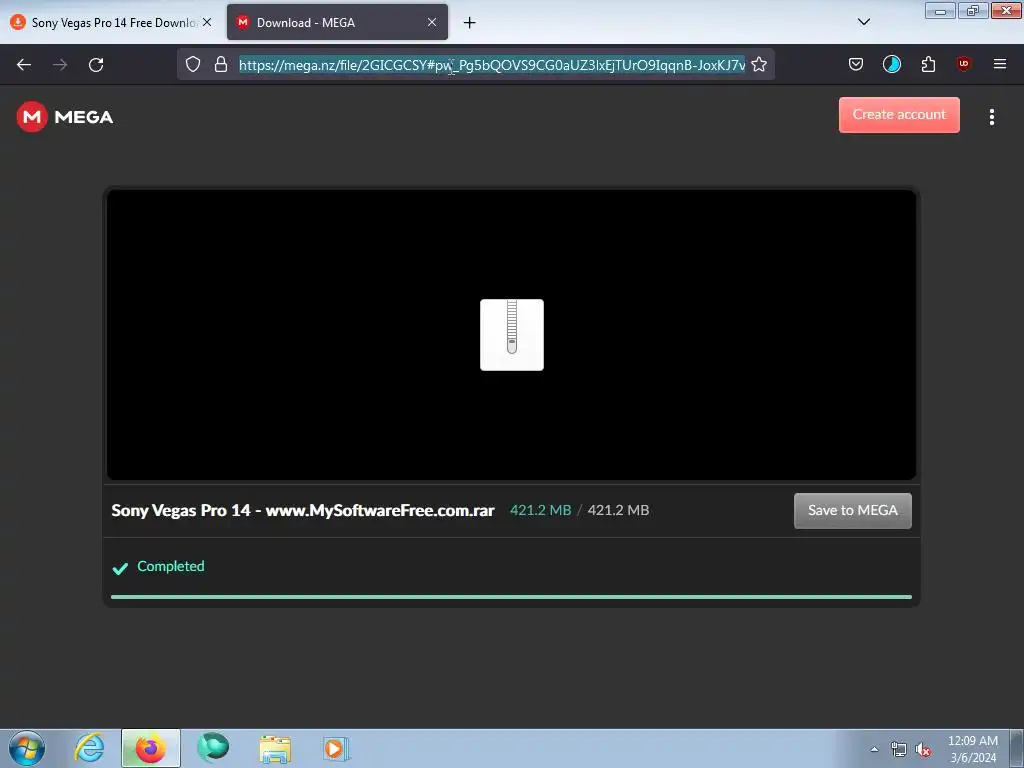Select the Download - MEGA tab

click(x=337, y=22)
